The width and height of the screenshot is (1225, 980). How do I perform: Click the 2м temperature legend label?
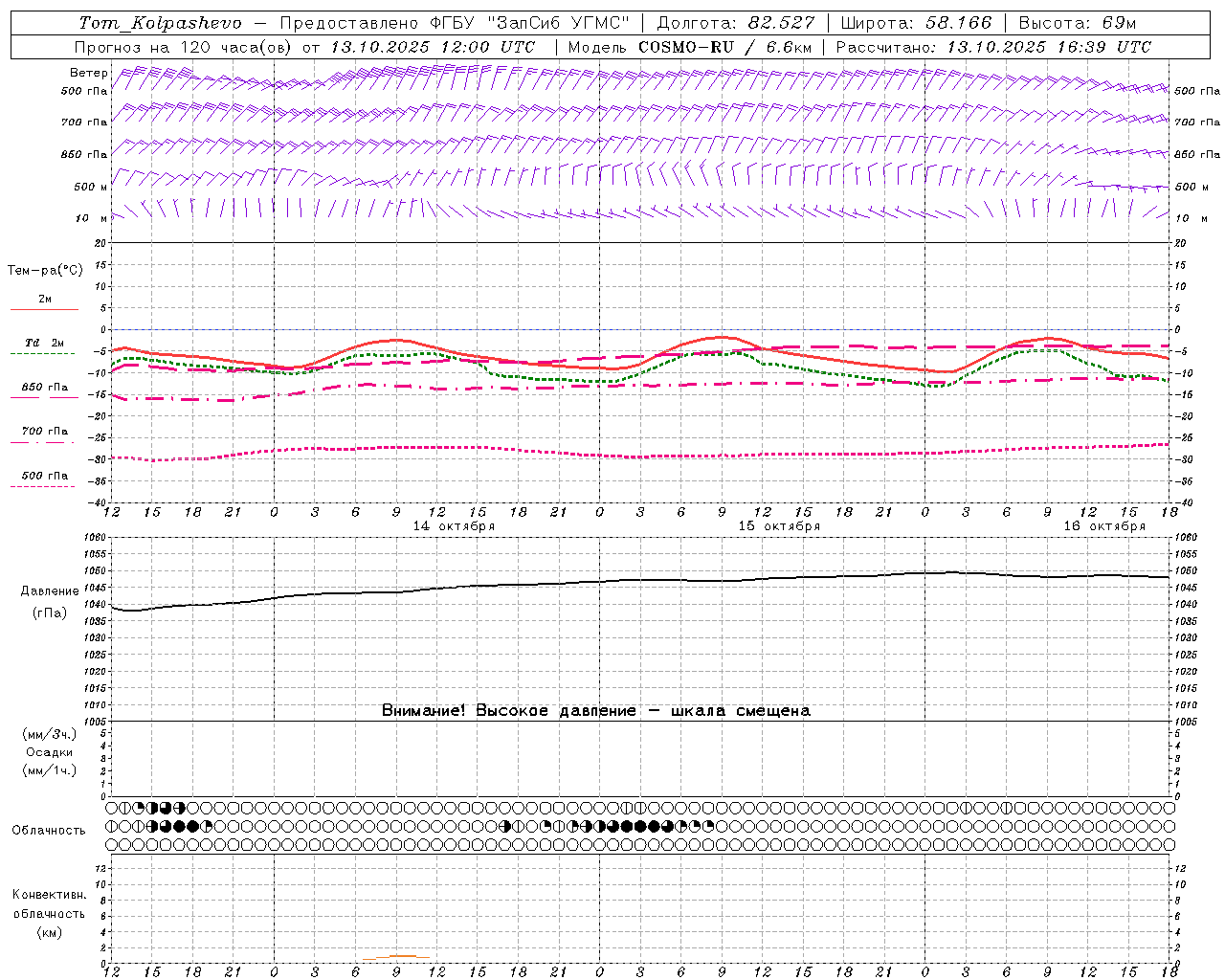click(45, 300)
